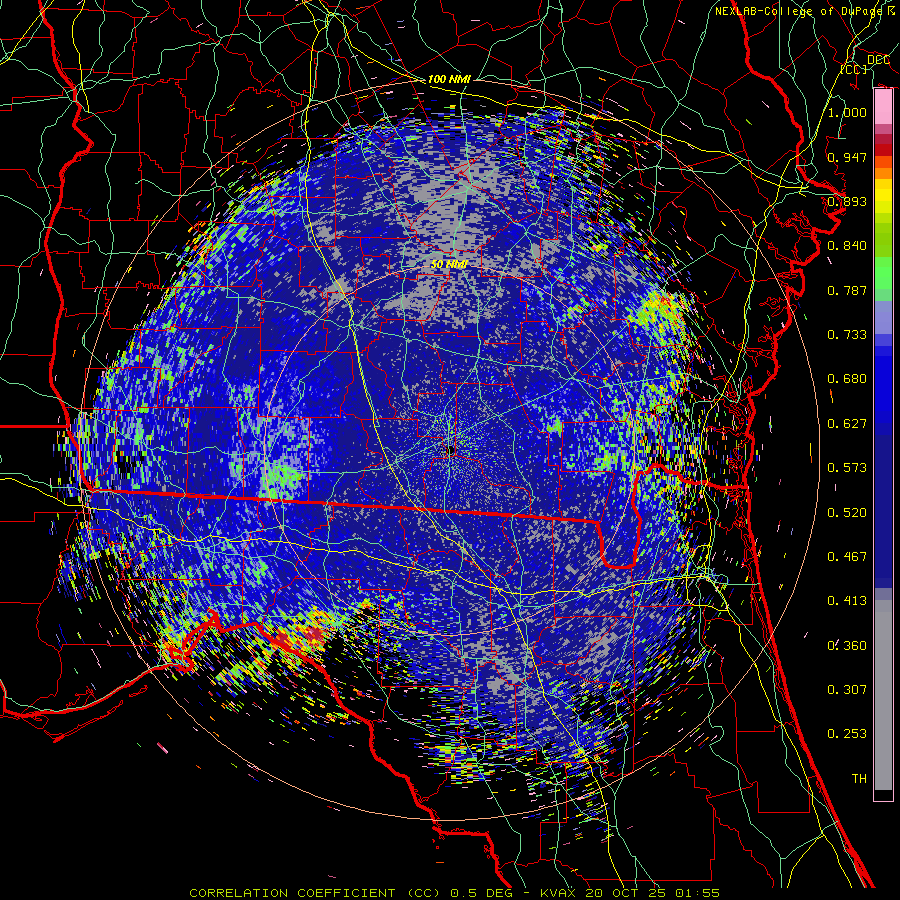Click the 0.627 scale value
Screen dimensions: 900x900
pos(847,424)
